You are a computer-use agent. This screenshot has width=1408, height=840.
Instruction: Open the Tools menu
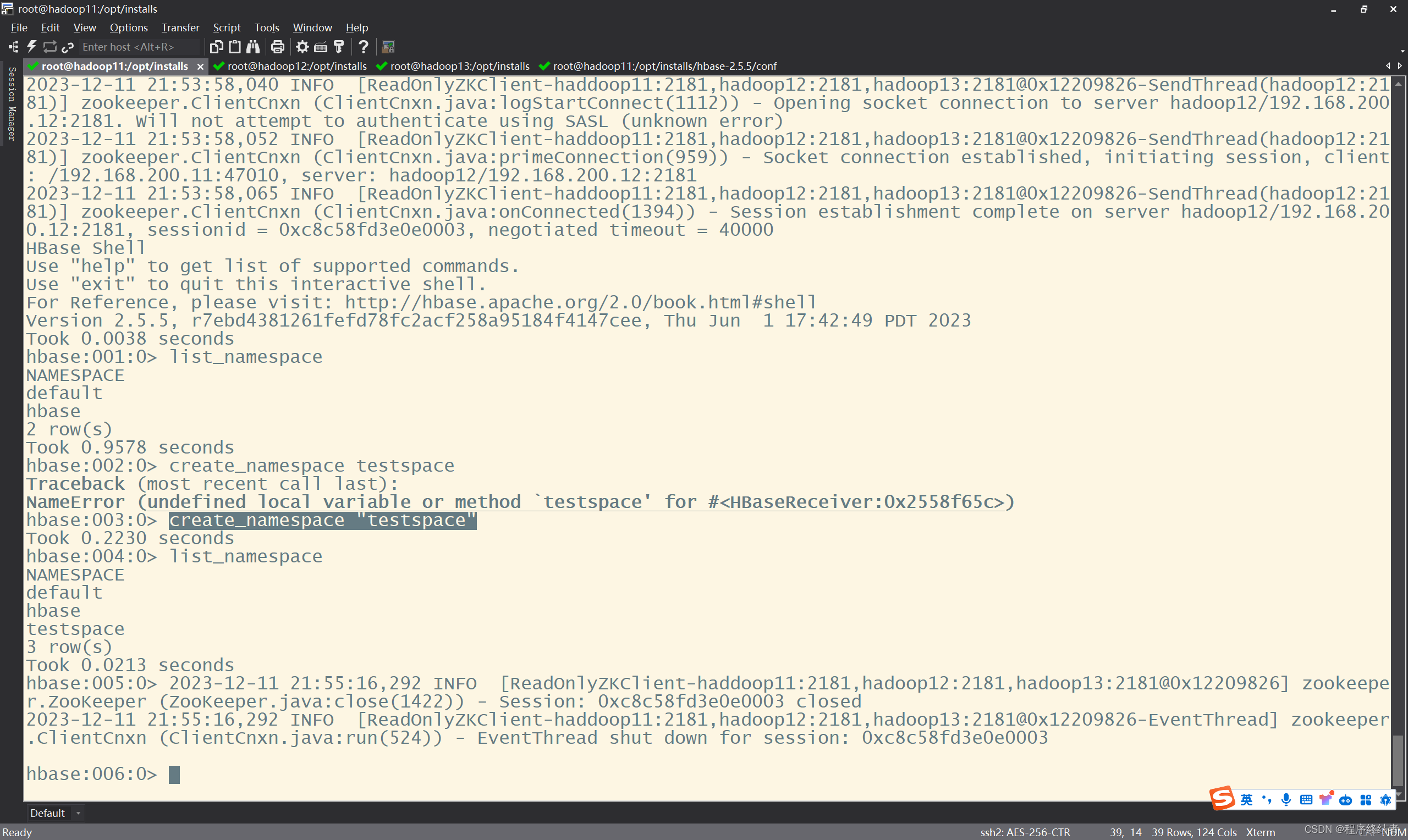click(x=267, y=27)
